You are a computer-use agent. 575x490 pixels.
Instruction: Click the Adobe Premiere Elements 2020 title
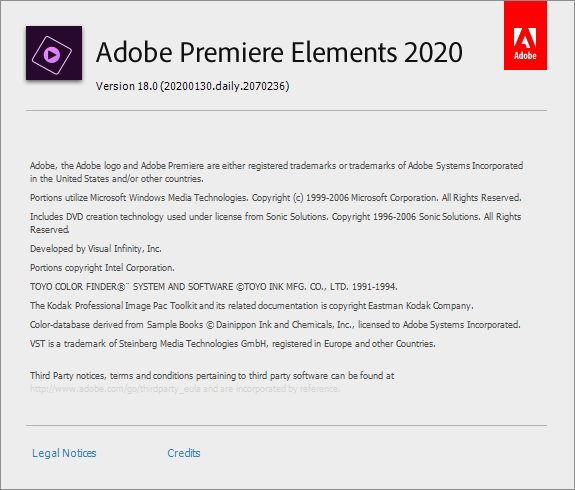click(x=279, y=52)
